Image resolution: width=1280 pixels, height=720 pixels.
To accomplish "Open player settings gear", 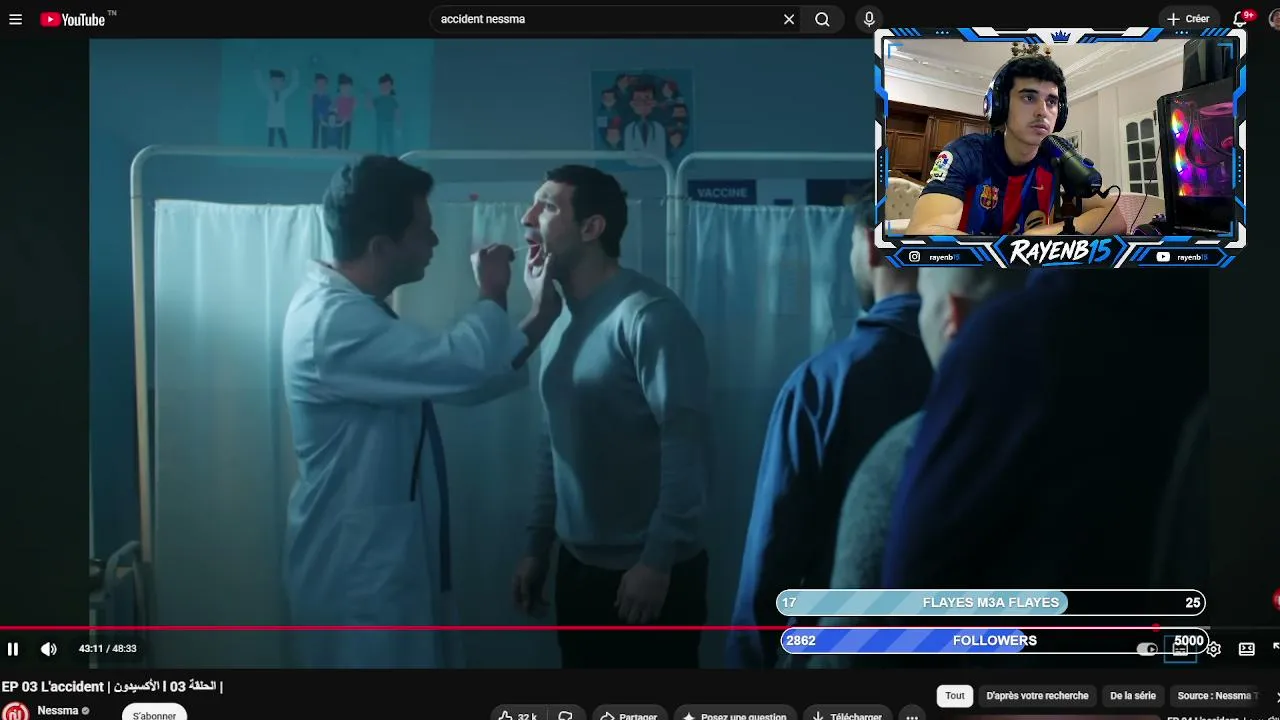I will point(1213,649).
